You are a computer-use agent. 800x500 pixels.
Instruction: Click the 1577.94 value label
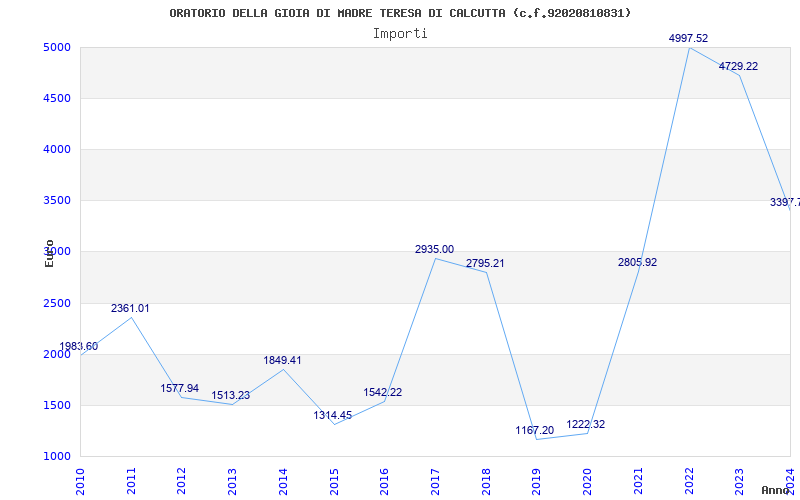tap(180, 388)
